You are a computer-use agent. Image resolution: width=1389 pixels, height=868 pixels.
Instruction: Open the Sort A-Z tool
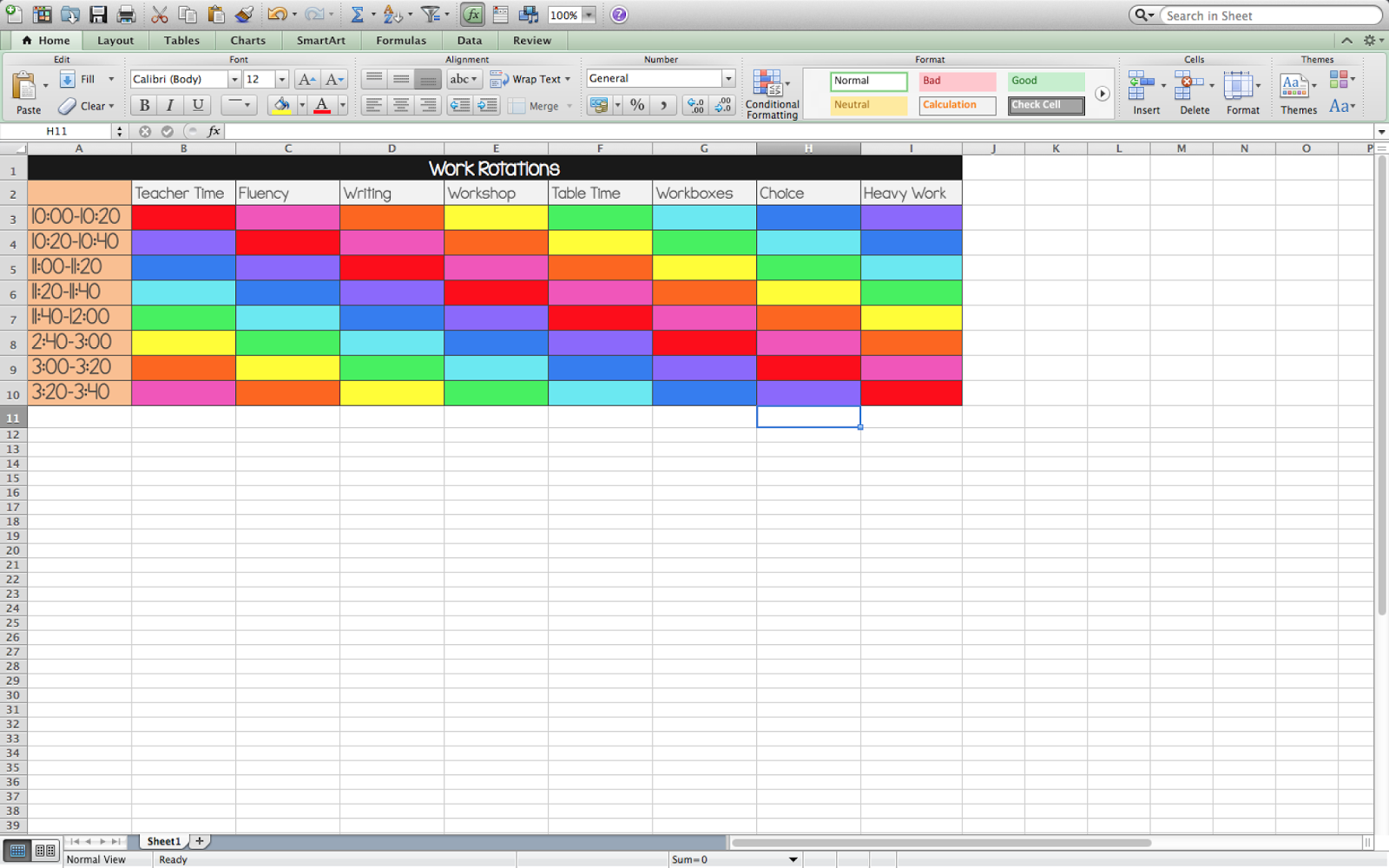[x=392, y=15]
